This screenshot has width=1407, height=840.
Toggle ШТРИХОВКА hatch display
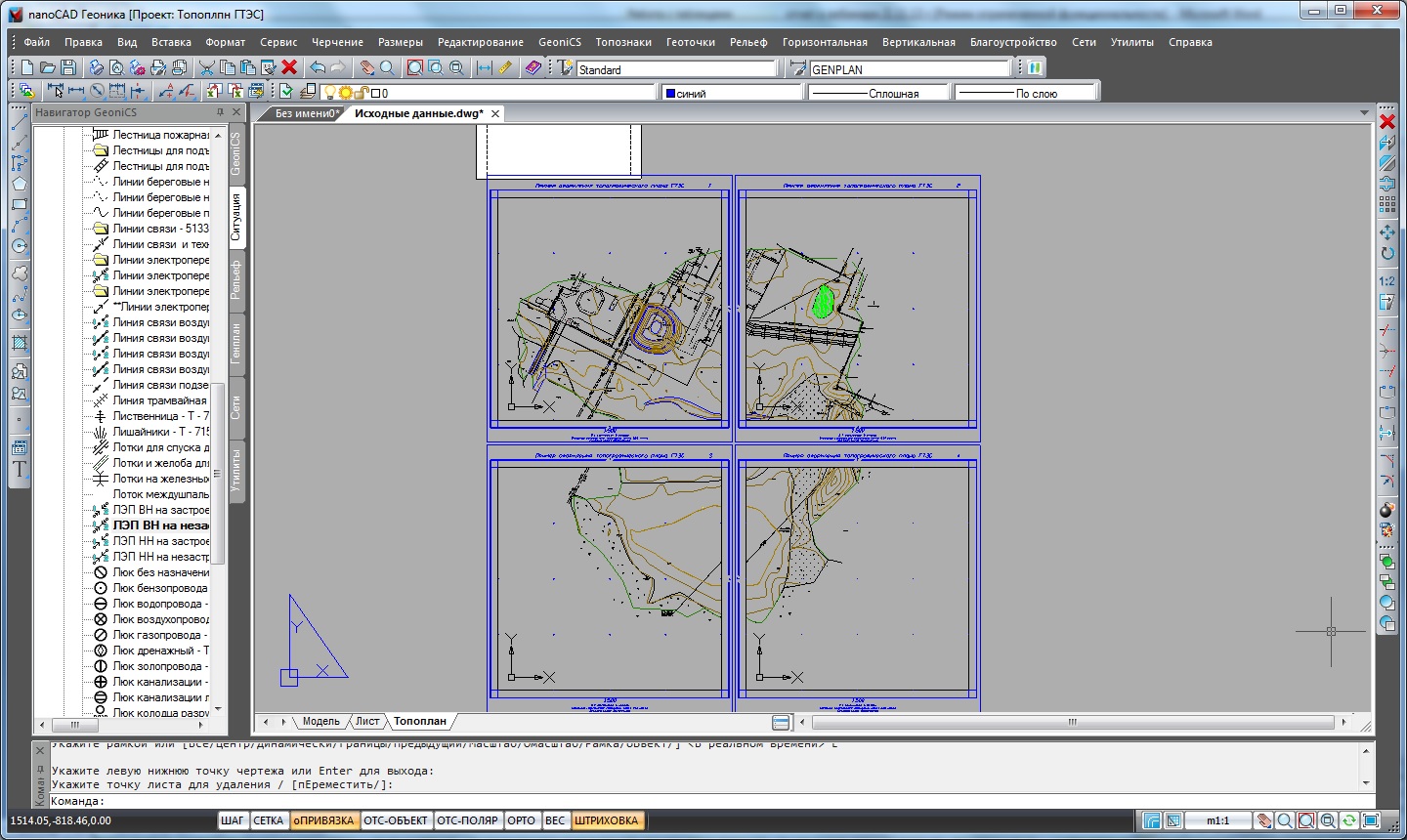pos(606,820)
